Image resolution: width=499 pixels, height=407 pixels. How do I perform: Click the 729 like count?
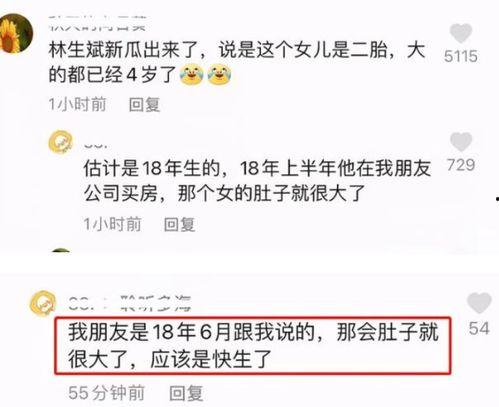(461, 165)
